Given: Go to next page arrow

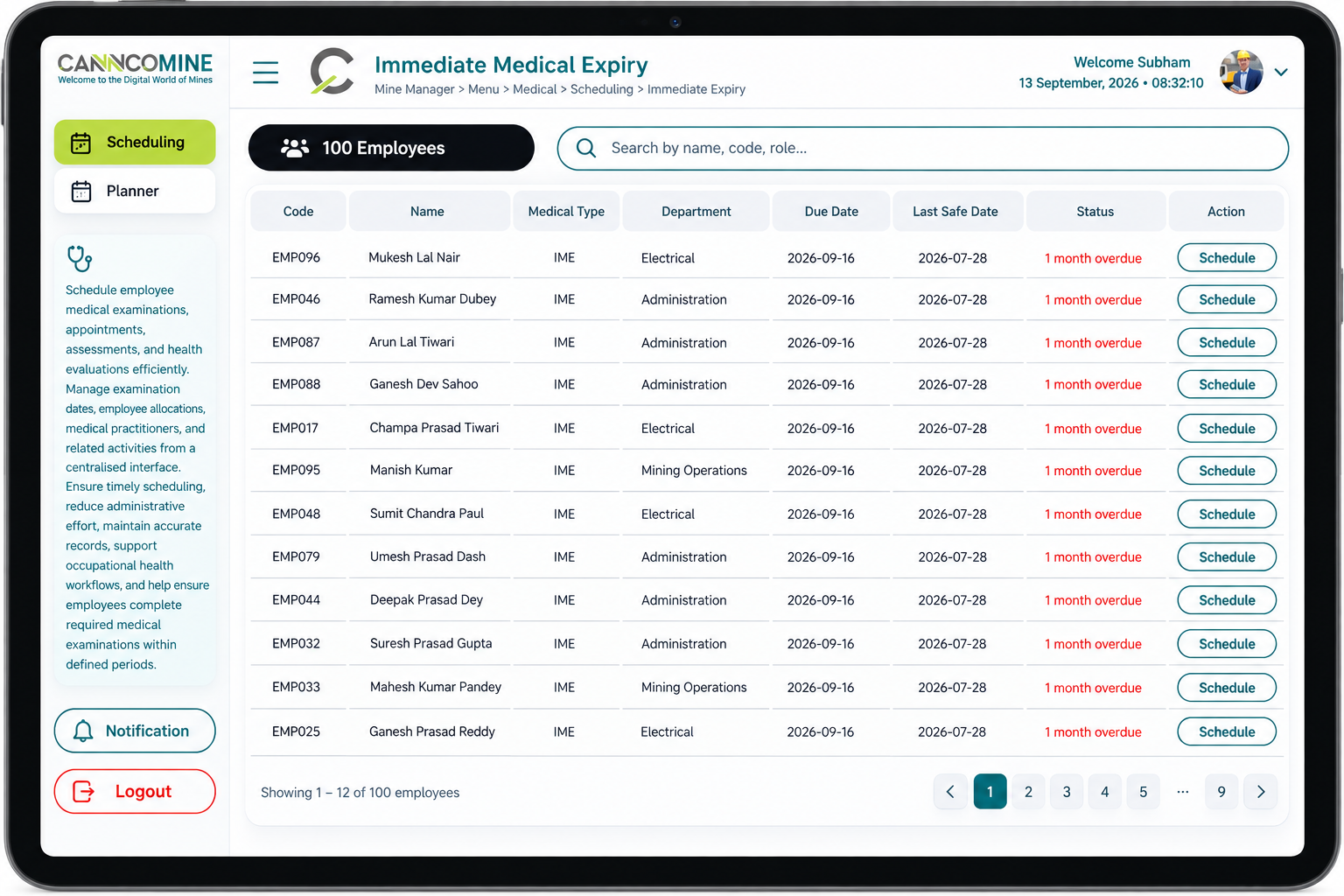Looking at the screenshot, I should tap(1261, 792).
